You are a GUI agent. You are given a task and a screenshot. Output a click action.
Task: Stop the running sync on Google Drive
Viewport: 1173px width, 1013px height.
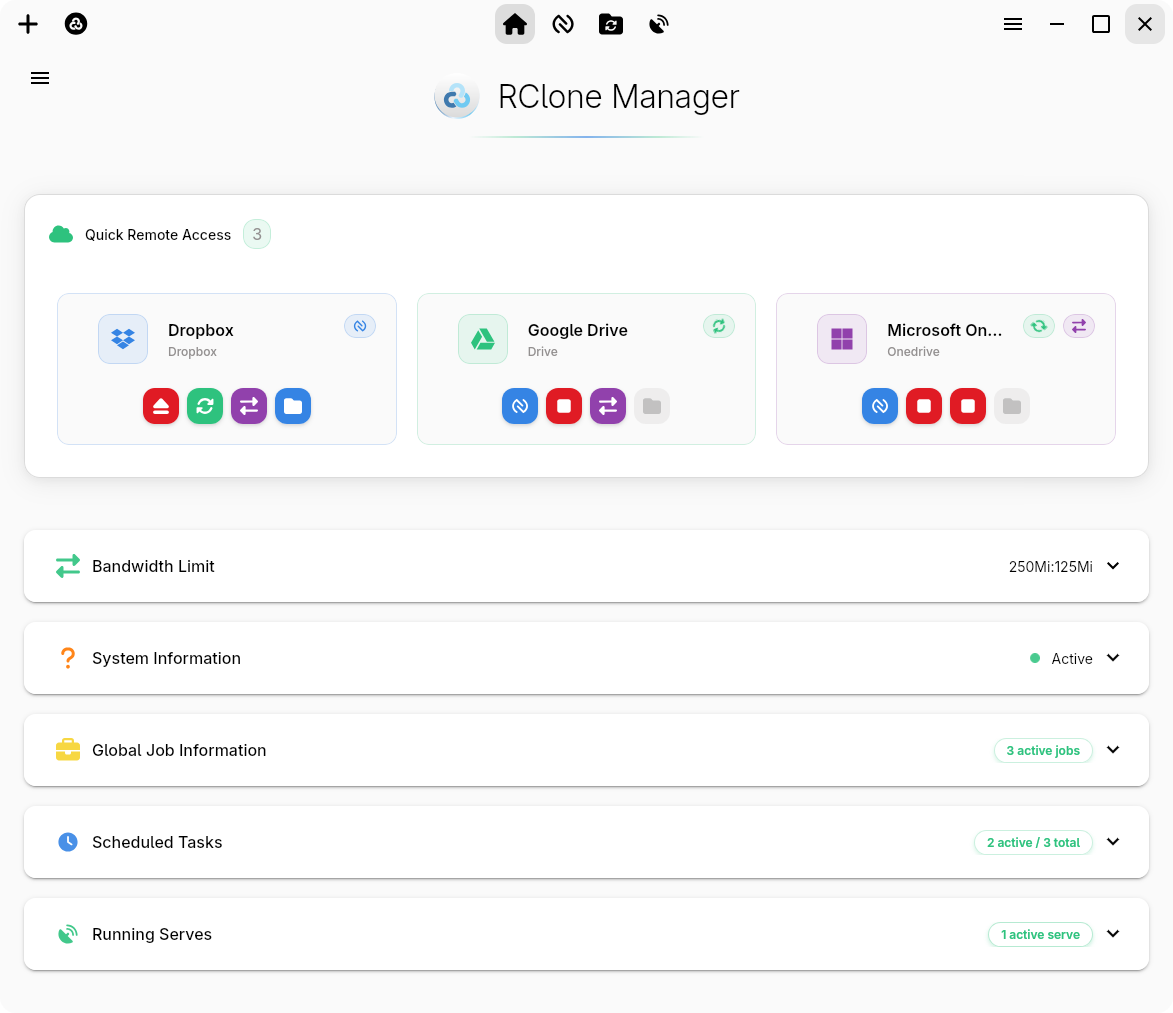click(564, 406)
